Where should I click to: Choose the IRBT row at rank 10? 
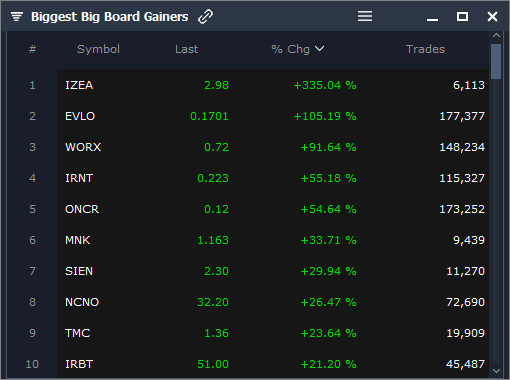click(273, 364)
